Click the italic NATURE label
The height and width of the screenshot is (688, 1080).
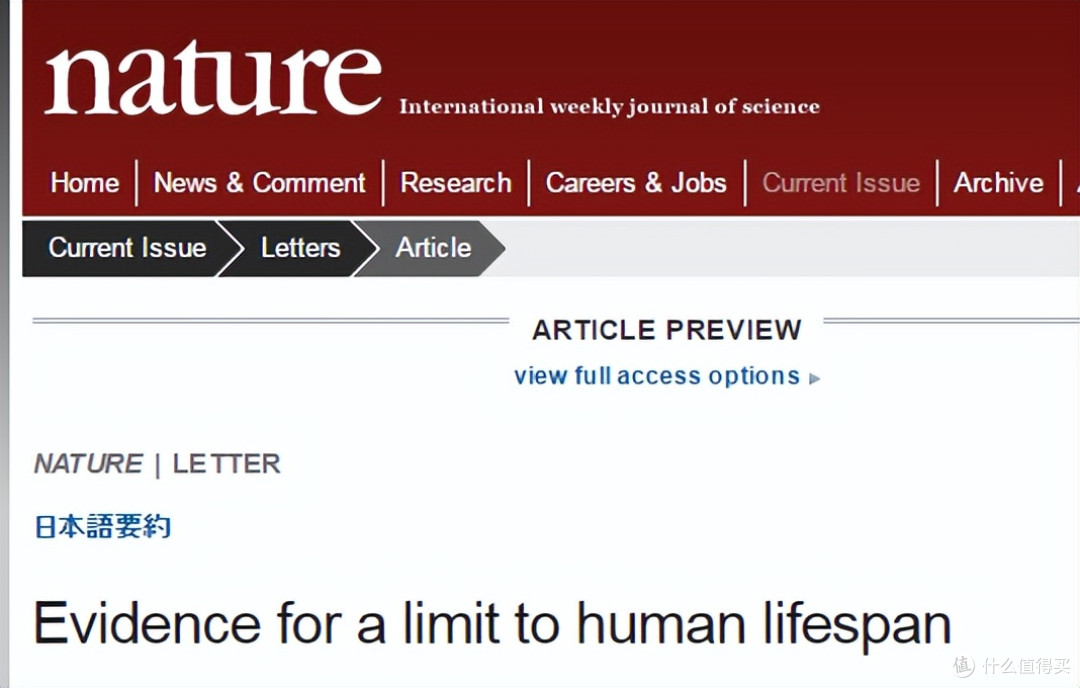click(88, 463)
